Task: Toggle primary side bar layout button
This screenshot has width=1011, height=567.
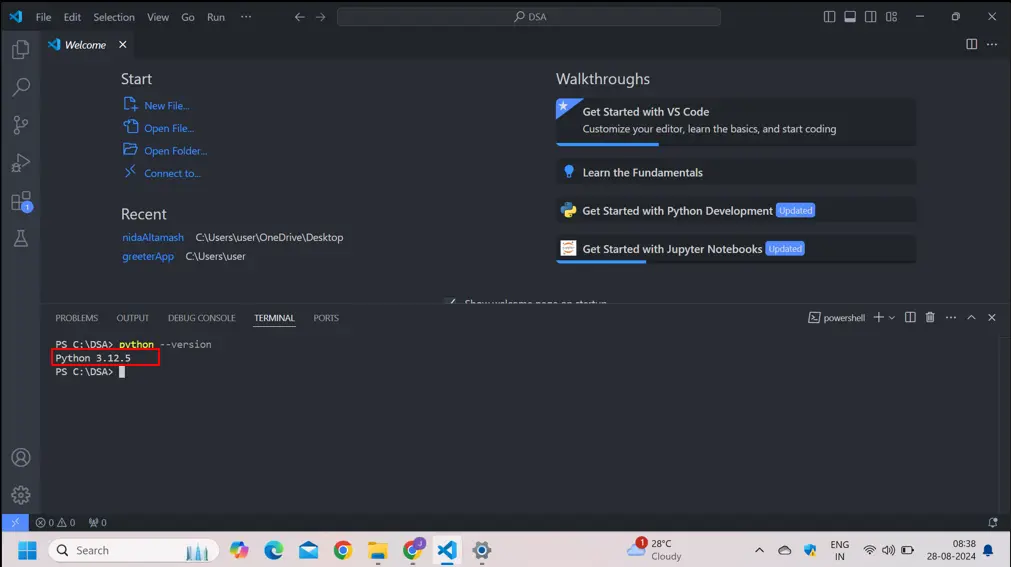Action: coord(829,17)
